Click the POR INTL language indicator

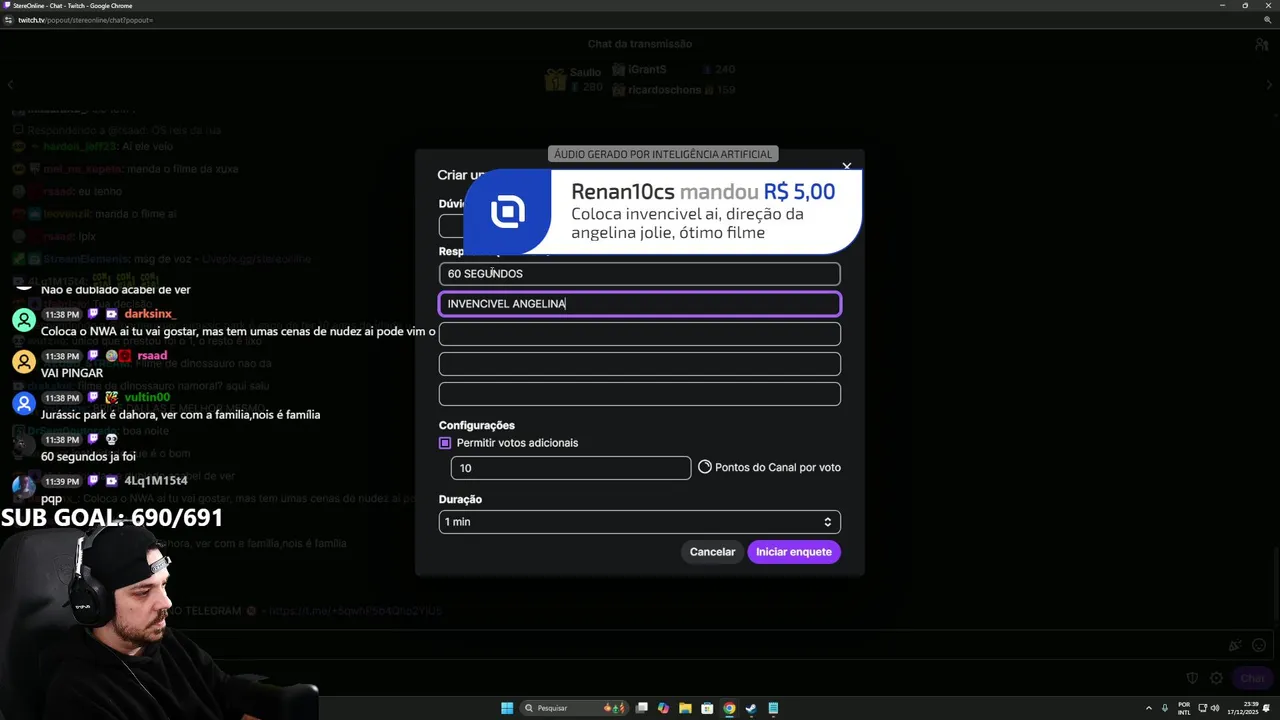1184,708
